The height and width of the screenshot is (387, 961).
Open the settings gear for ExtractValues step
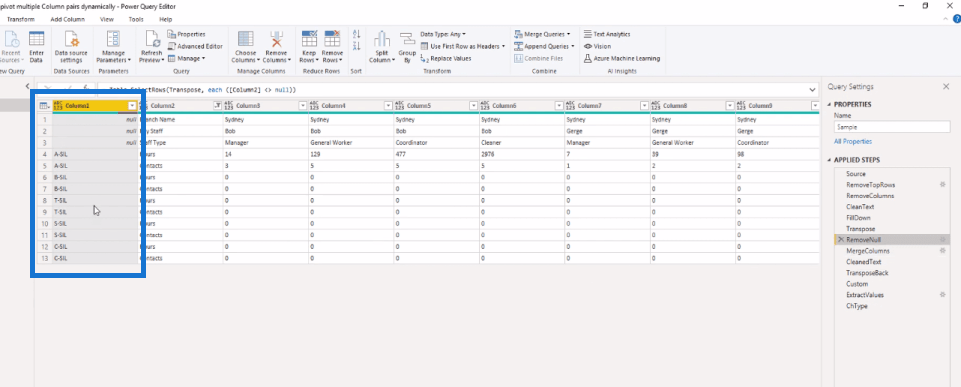click(942, 295)
